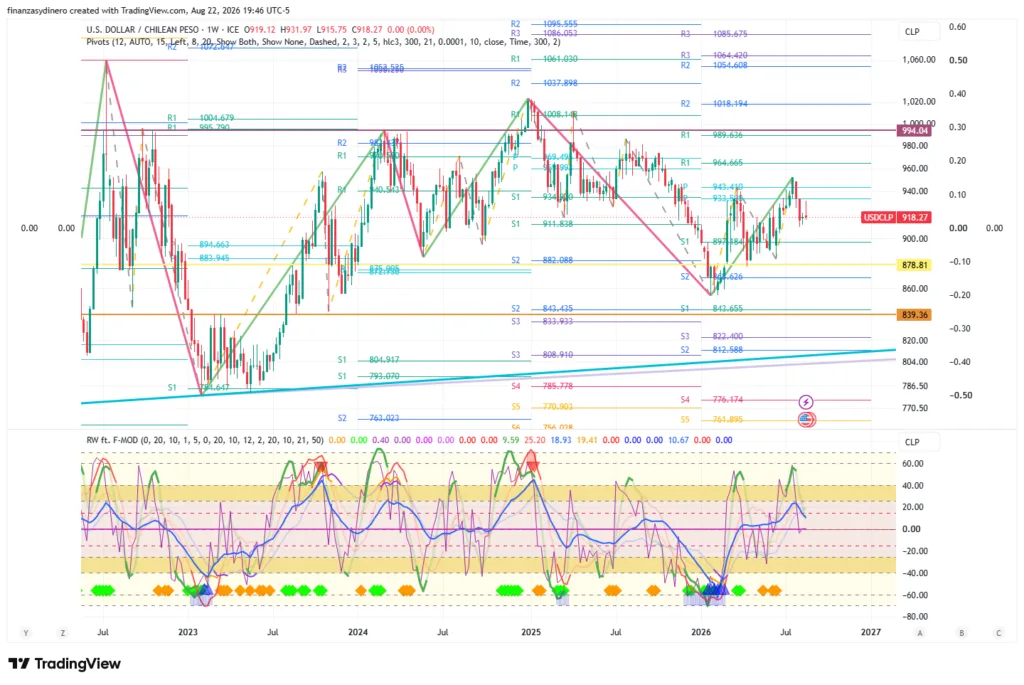1024x685 pixels.
Task: Click the 770.50 price scale value
Action: click(914, 408)
